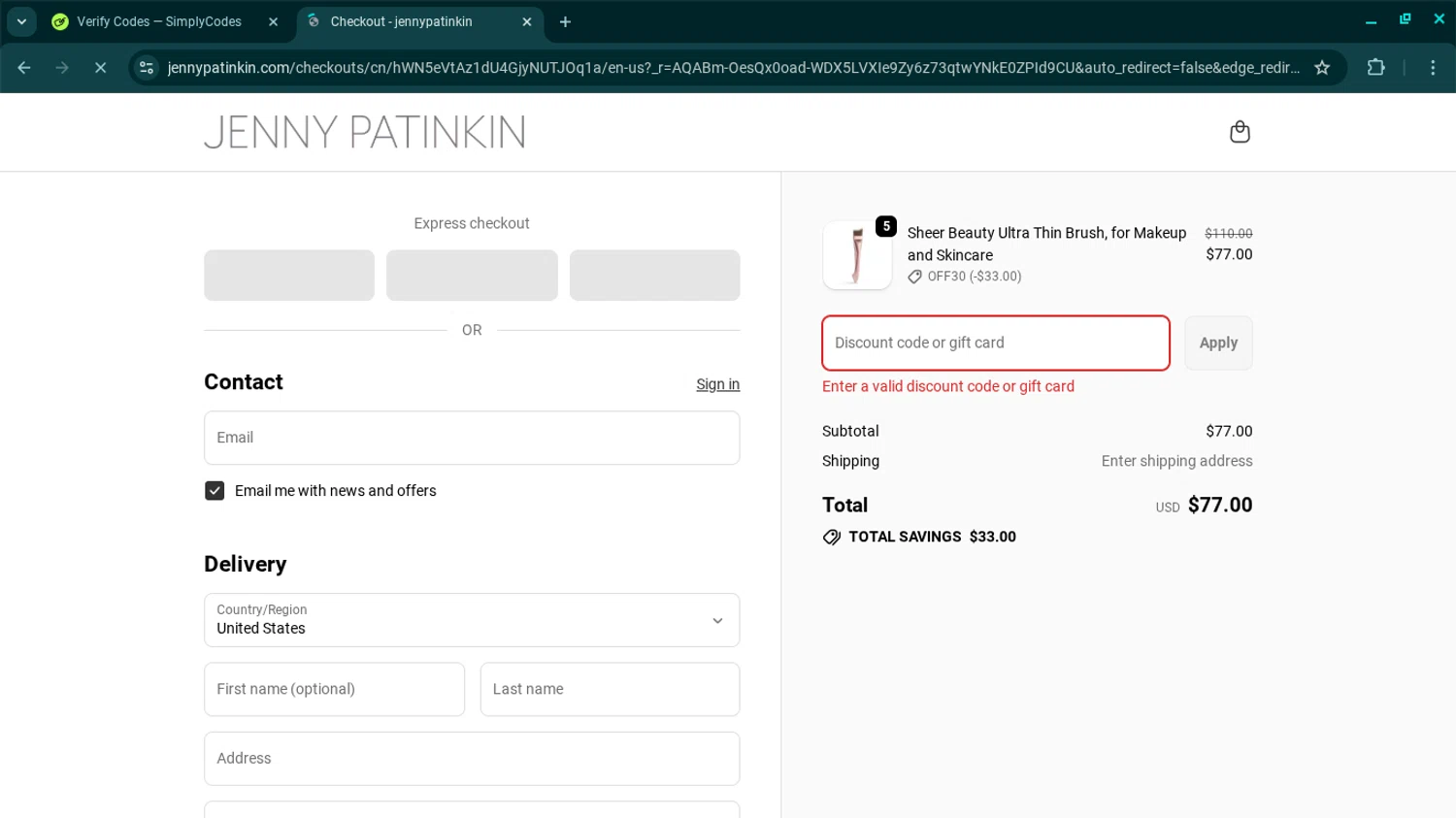Image resolution: width=1456 pixels, height=818 pixels.
Task: Focus the Email input field
Action: coord(472,438)
